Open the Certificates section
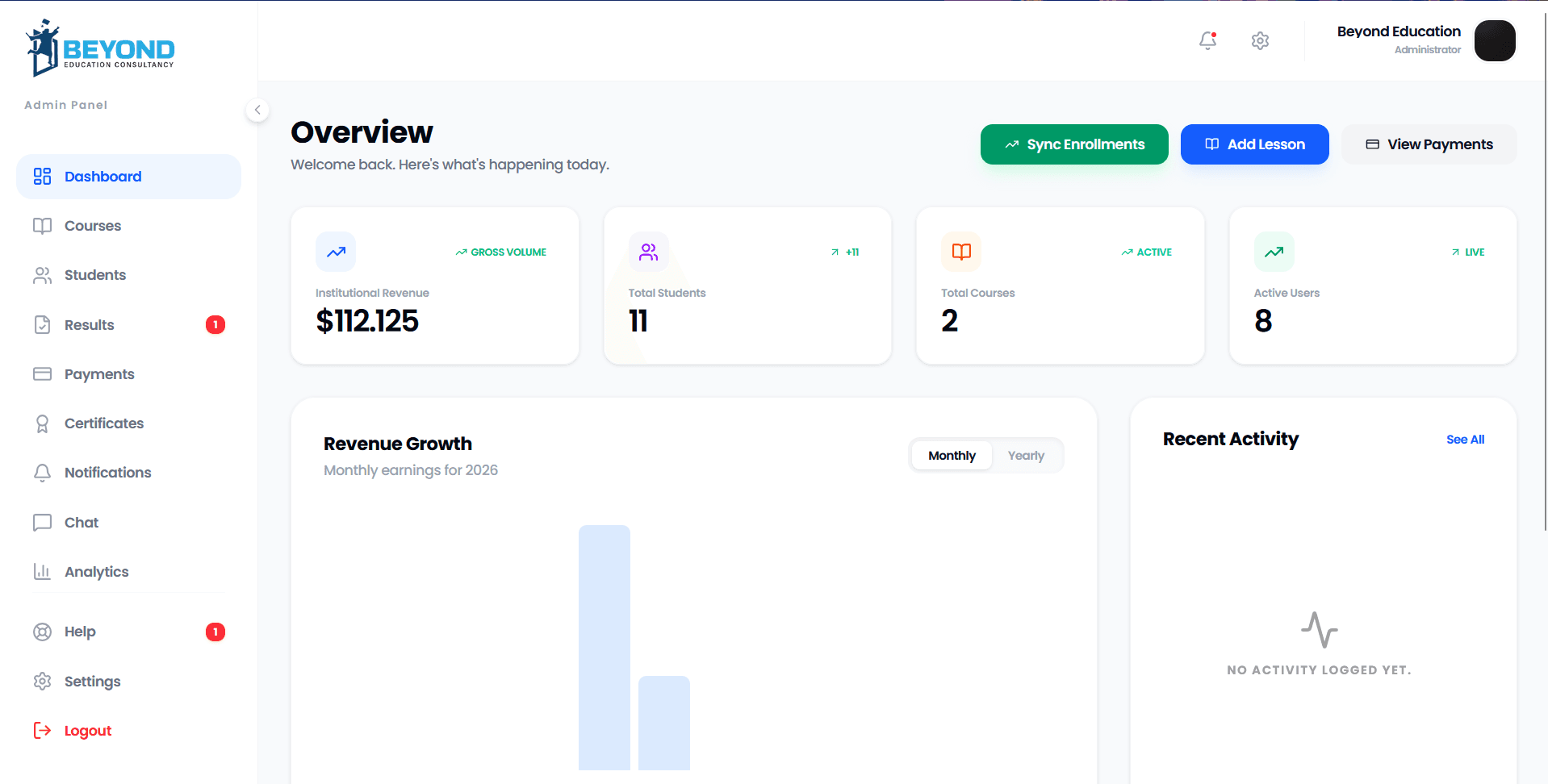The width and height of the screenshot is (1548, 784). [128, 423]
